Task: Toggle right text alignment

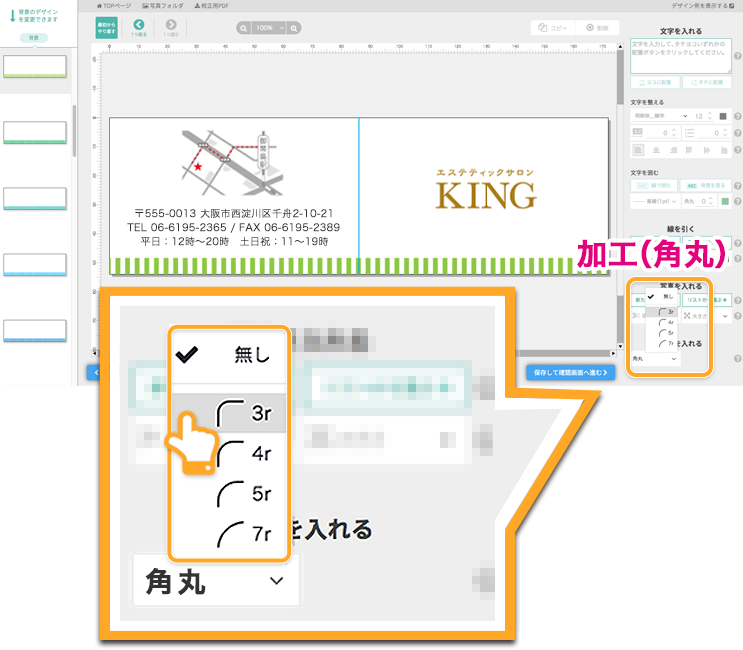Action: pos(673,150)
